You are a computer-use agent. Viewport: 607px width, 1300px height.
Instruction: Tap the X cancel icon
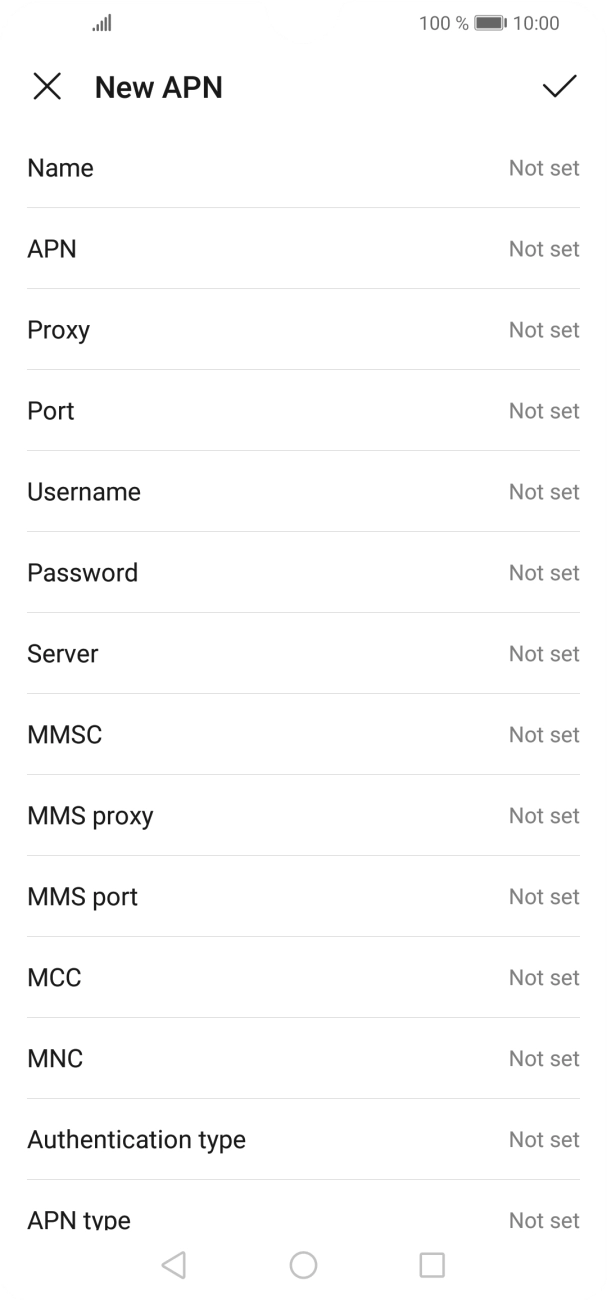pyautogui.click(x=47, y=87)
